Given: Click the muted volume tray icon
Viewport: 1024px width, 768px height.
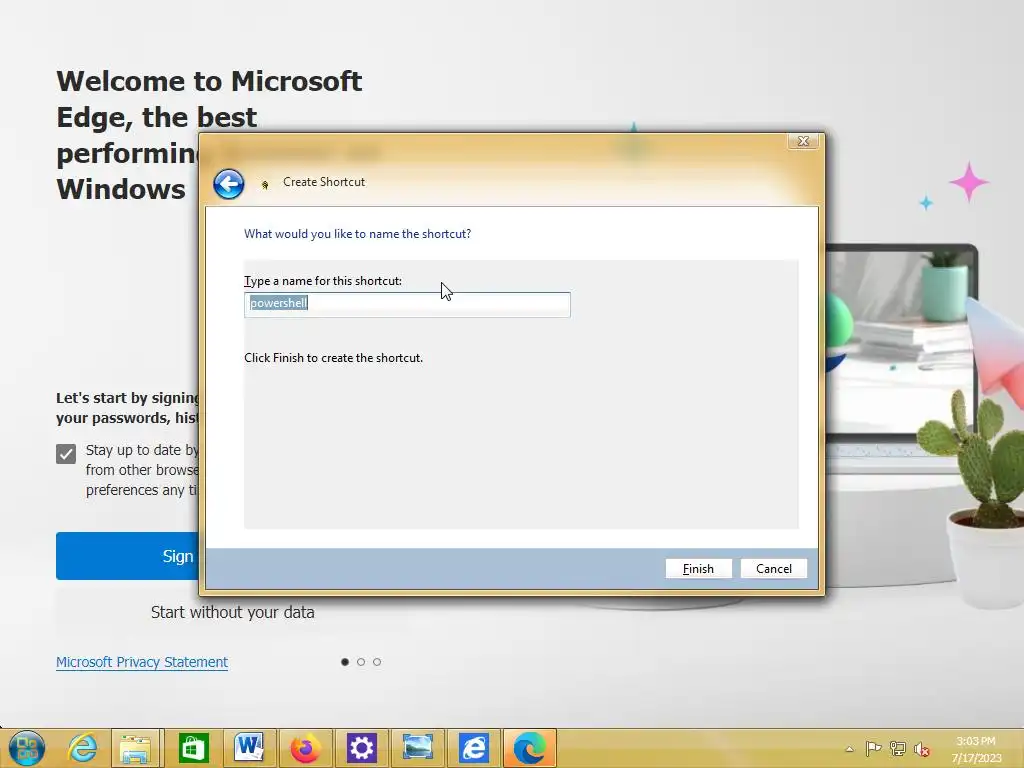Looking at the screenshot, I should click(921, 749).
